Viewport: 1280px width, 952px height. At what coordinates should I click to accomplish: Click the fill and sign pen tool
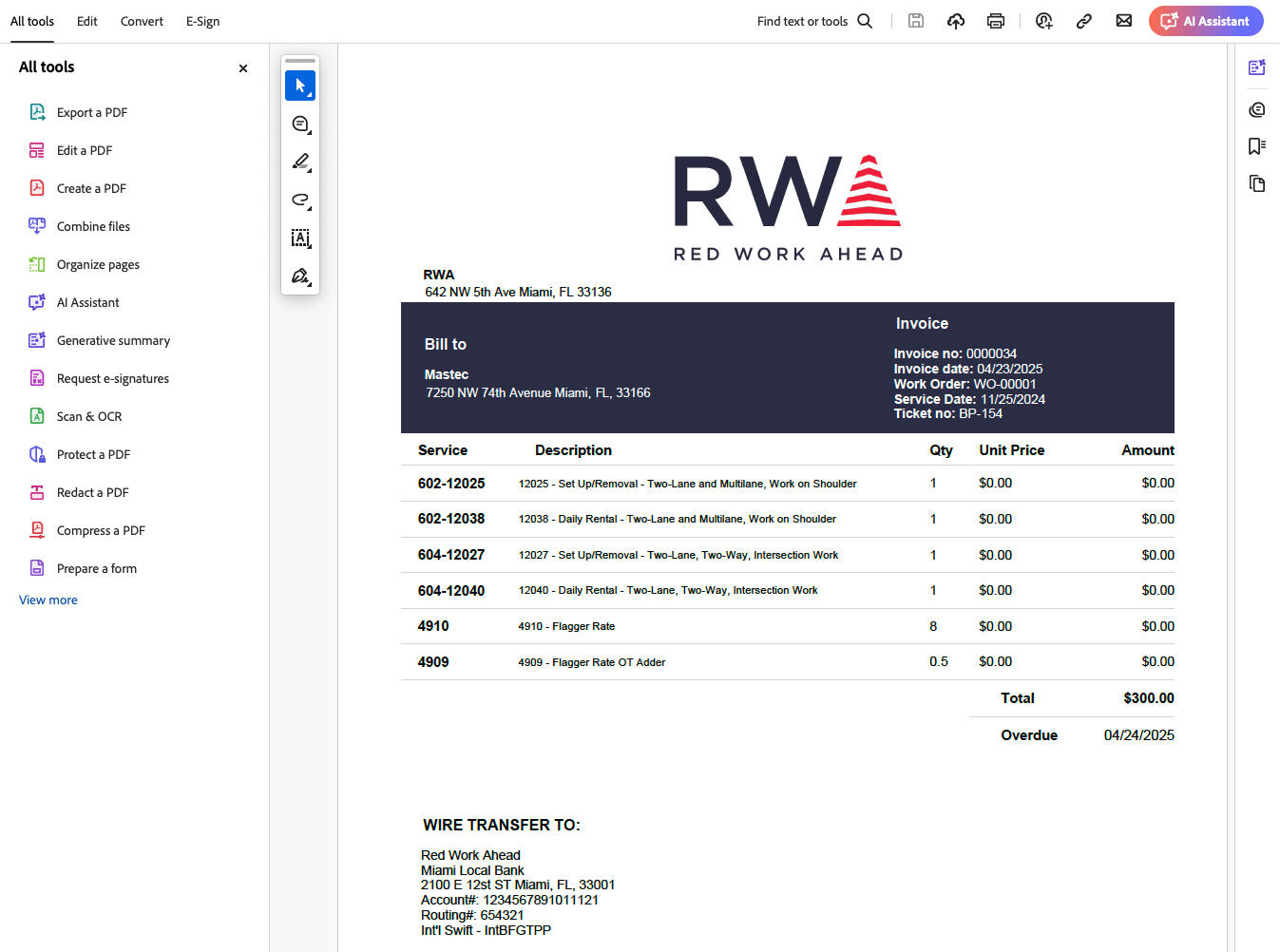coord(299,276)
